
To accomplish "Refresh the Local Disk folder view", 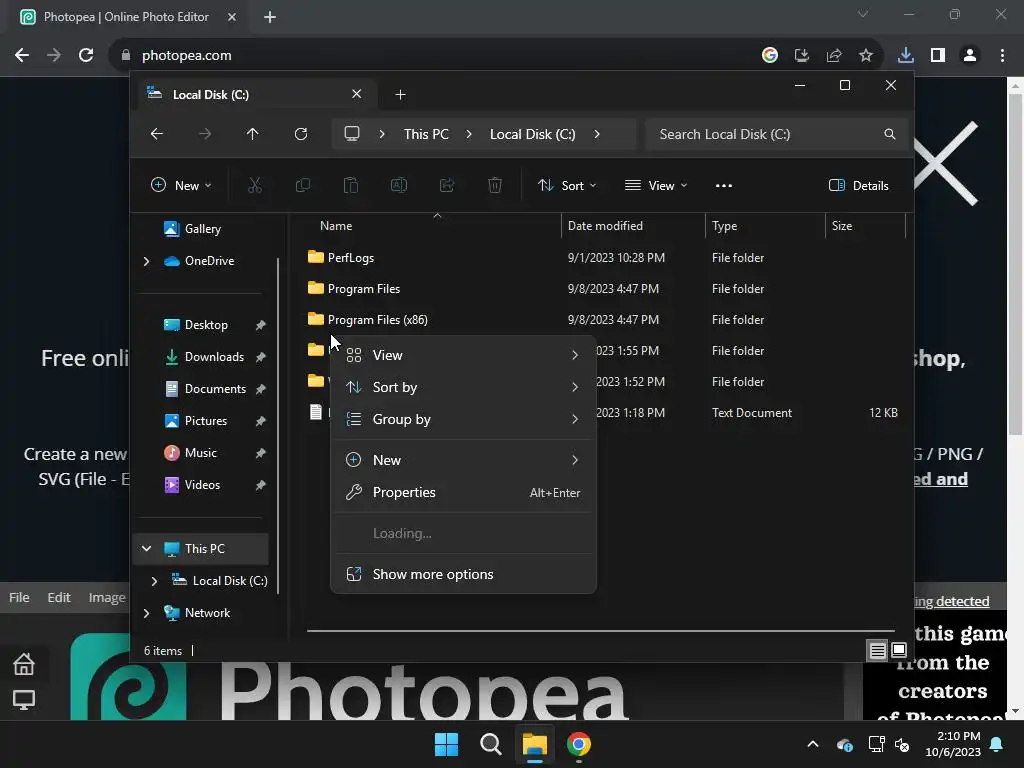I will [301, 134].
